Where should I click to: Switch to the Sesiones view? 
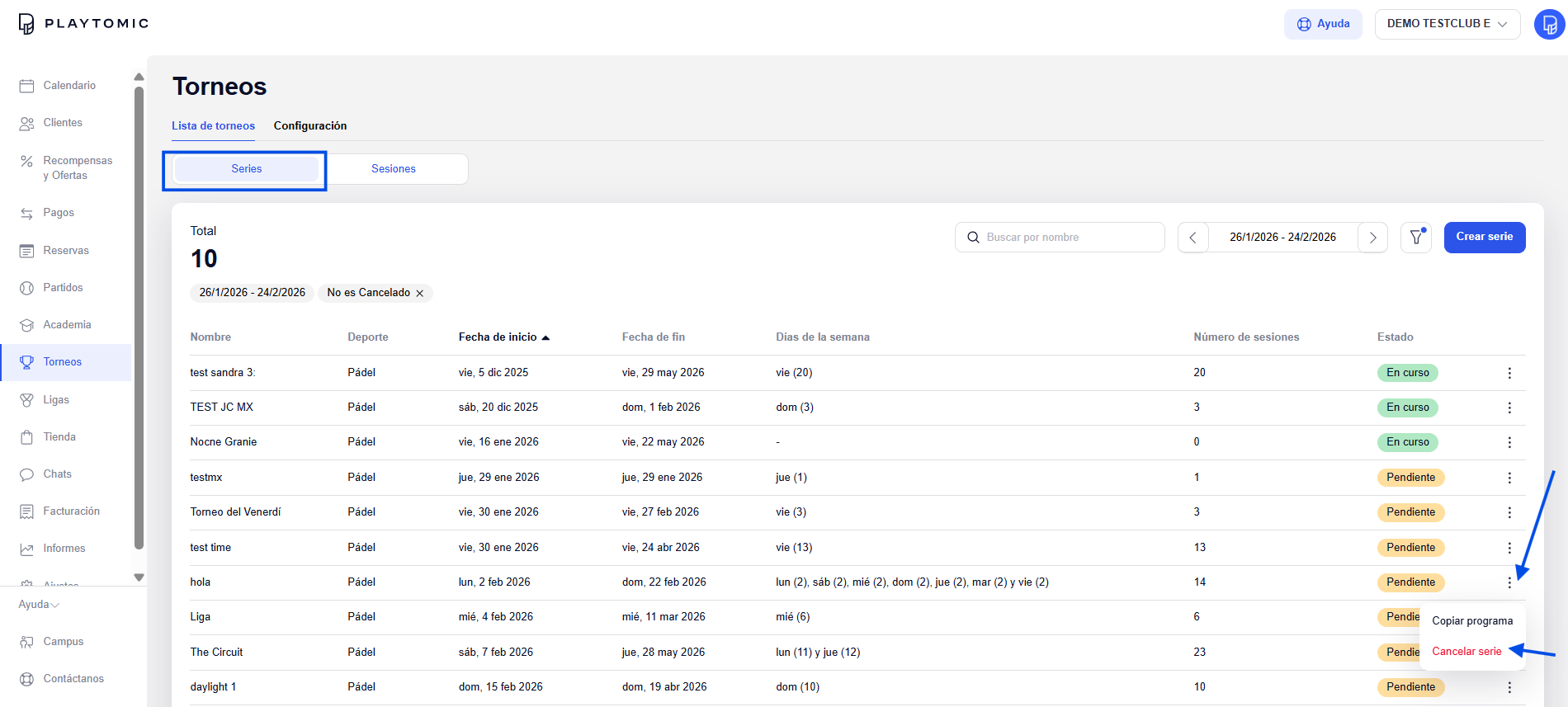pos(394,169)
